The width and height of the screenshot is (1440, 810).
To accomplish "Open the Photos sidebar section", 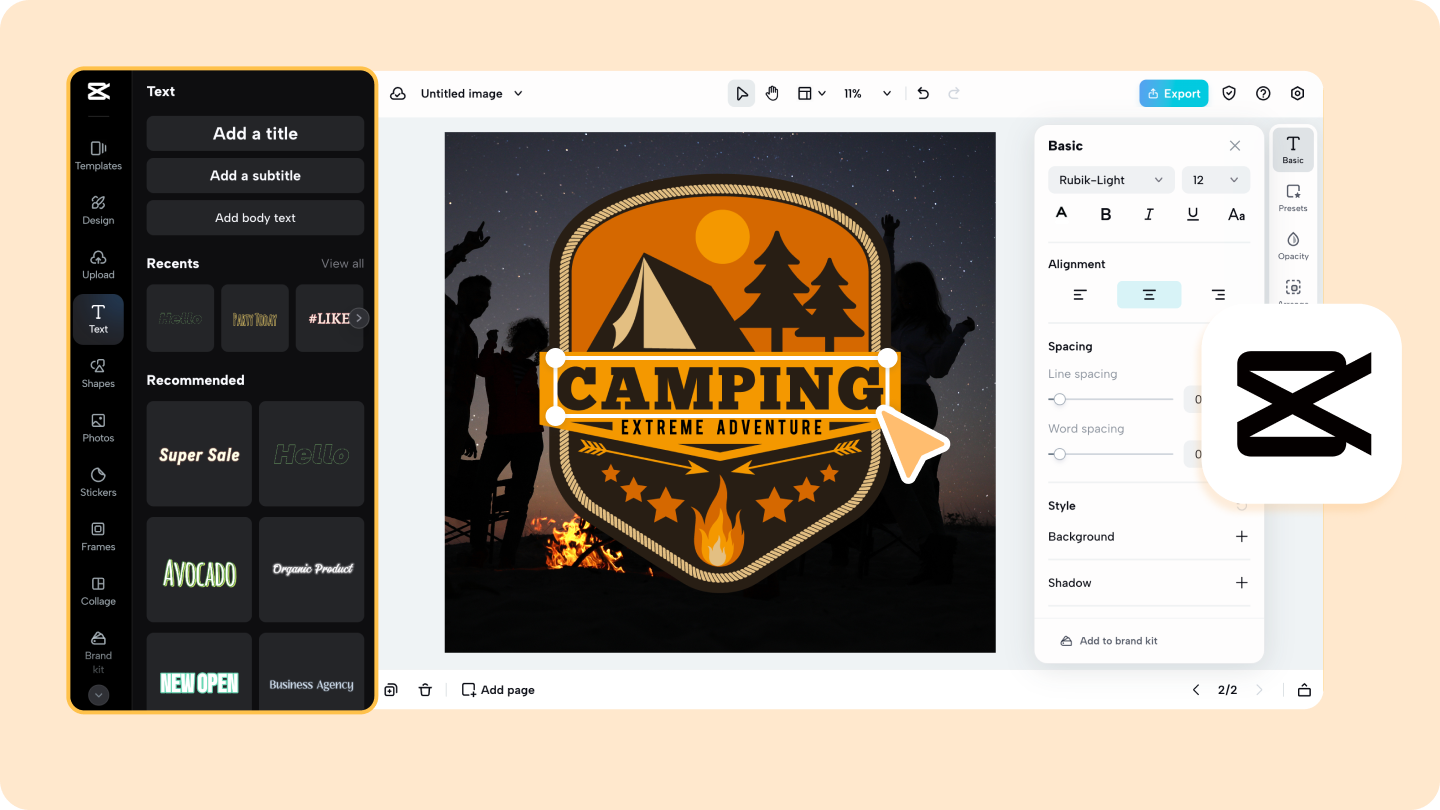I will coord(98,428).
